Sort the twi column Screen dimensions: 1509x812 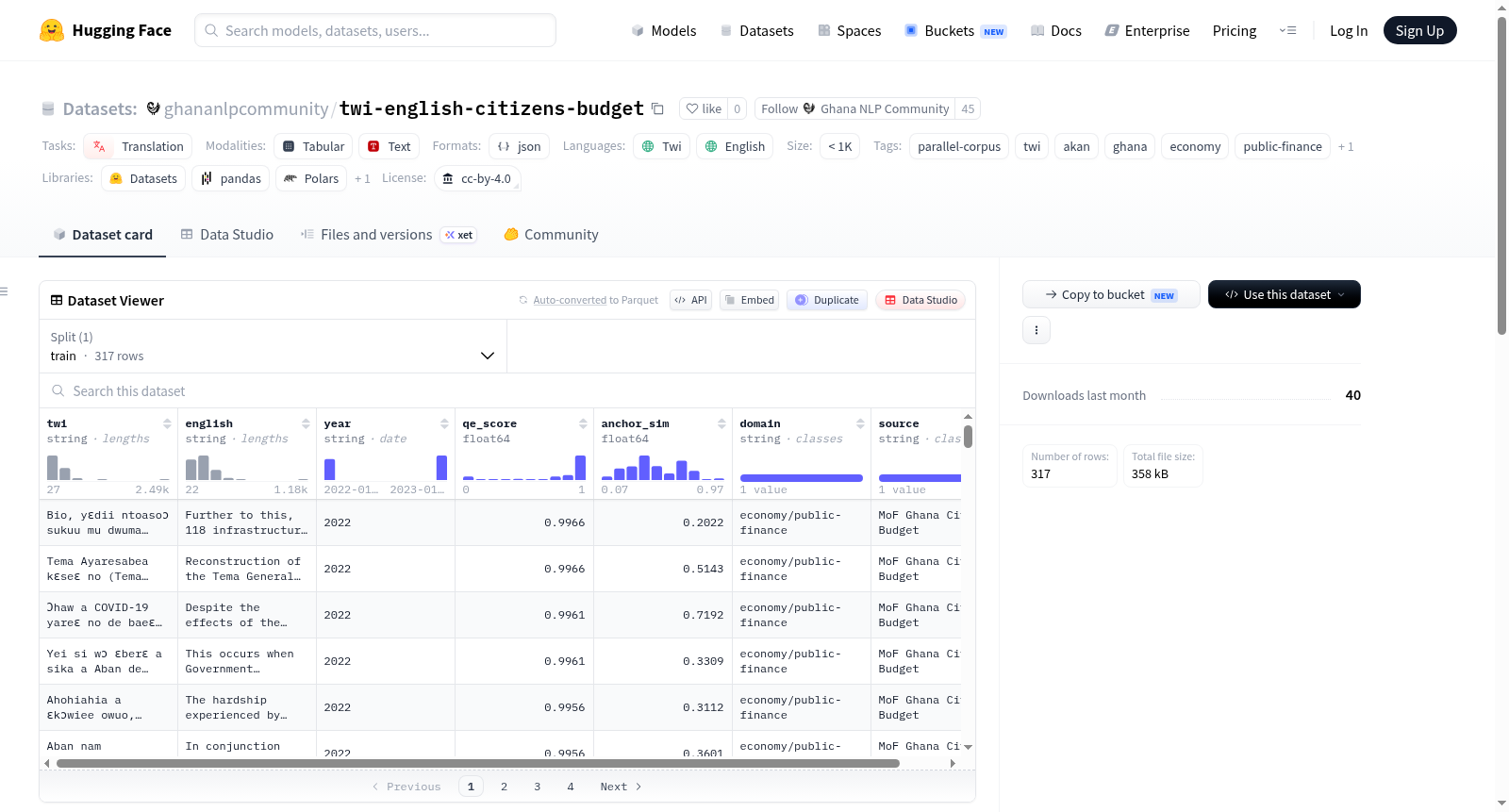coord(167,423)
